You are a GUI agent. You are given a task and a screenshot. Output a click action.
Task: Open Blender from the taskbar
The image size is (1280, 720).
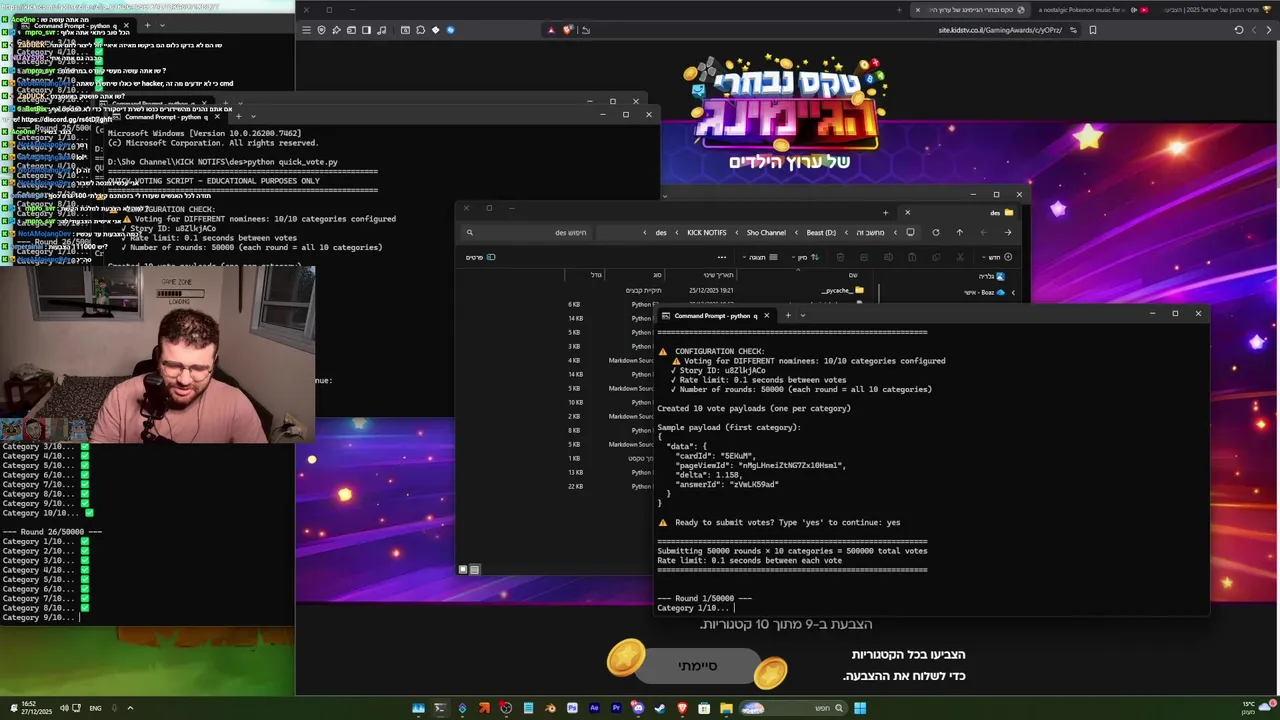[x=551, y=708]
